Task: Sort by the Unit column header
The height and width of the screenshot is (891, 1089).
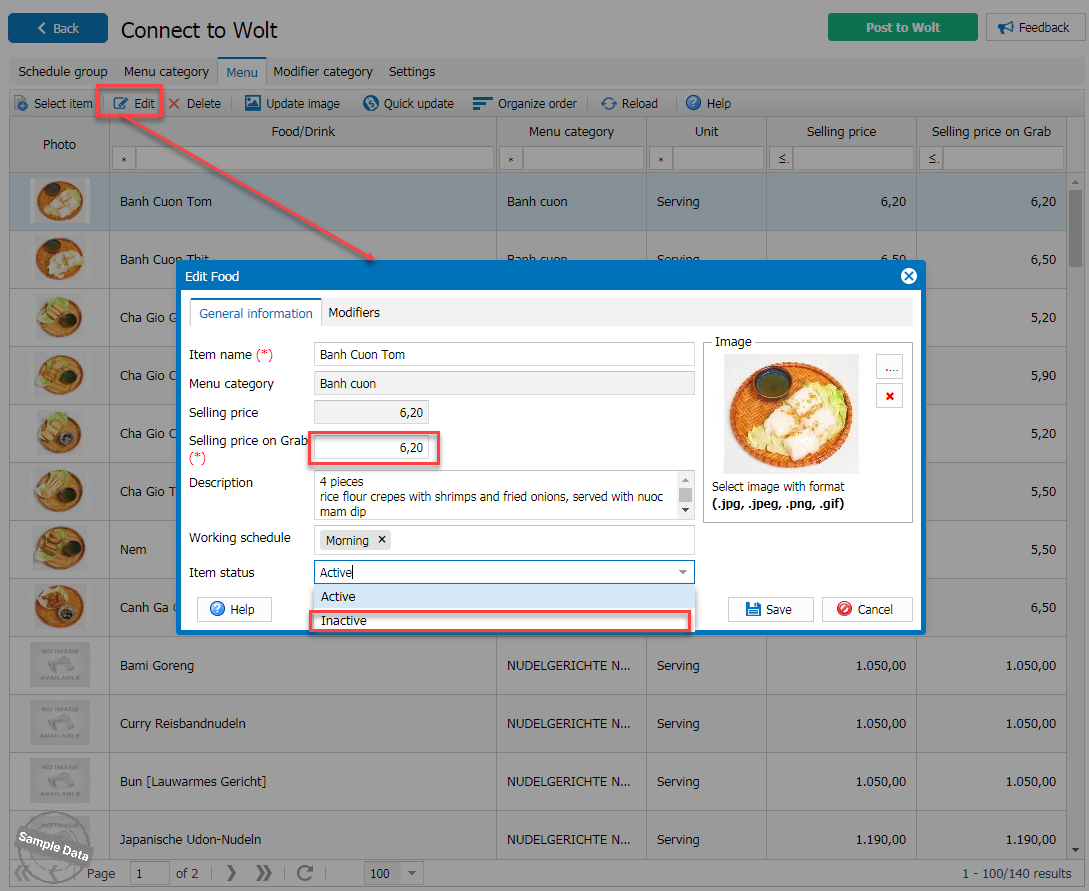Action: [x=706, y=131]
